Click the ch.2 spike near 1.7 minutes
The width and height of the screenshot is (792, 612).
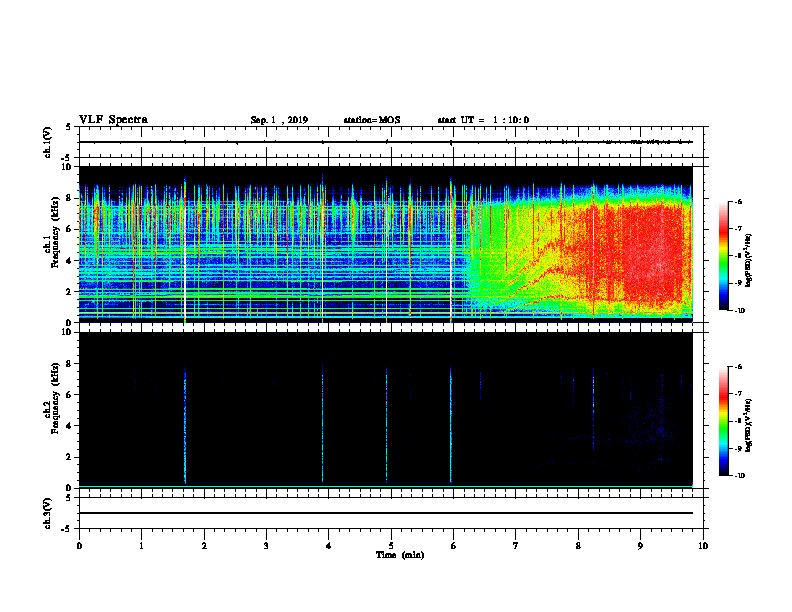click(x=185, y=427)
